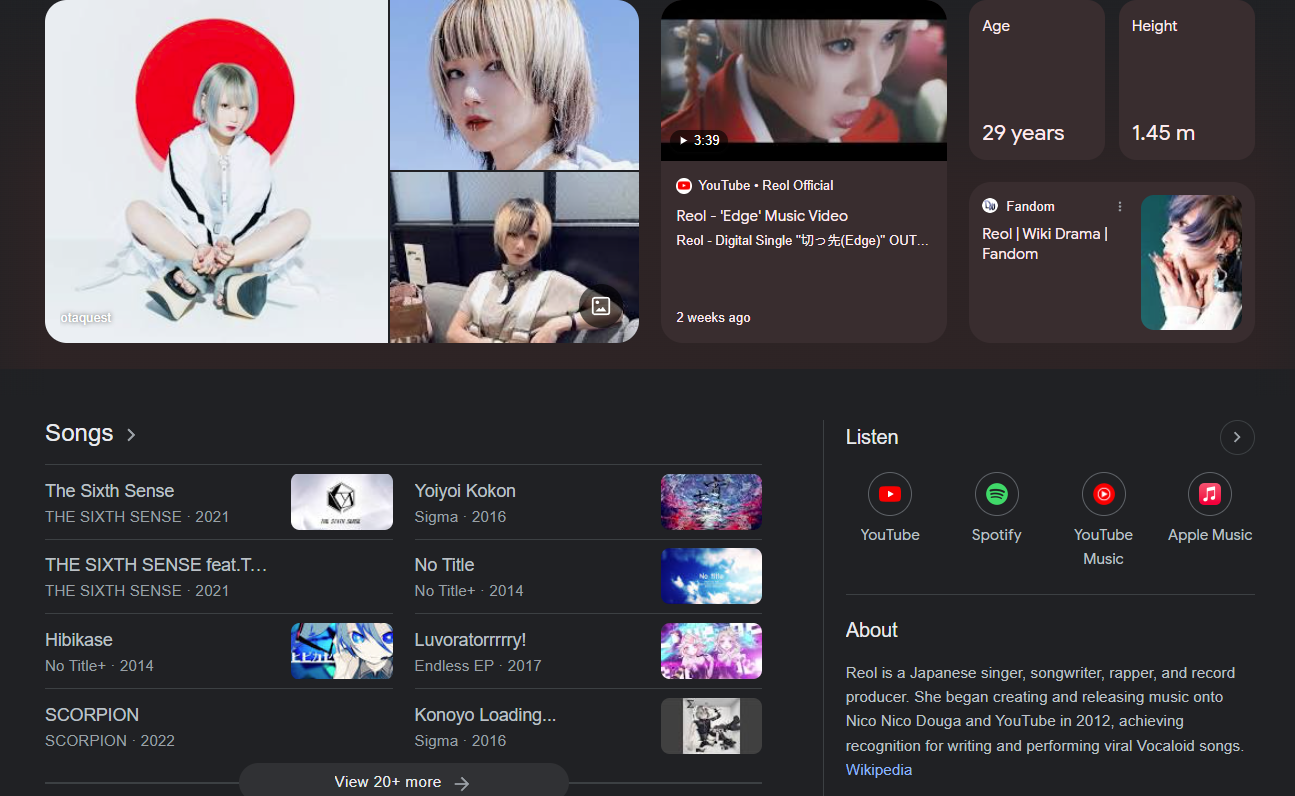1295x796 pixels.
Task: Click the Apple Music label
Action: 1210,535
